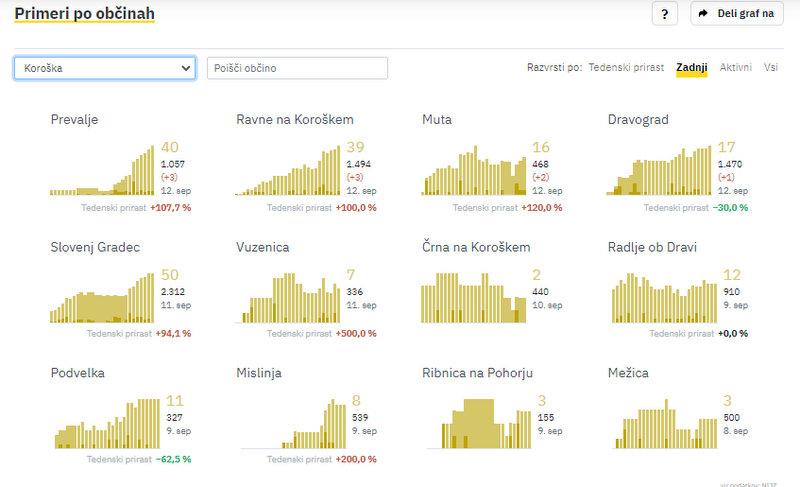Image resolution: width=800 pixels, height=487 pixels.
Task: Choose the Vsi sort option
Action: [x=771, y=68]
